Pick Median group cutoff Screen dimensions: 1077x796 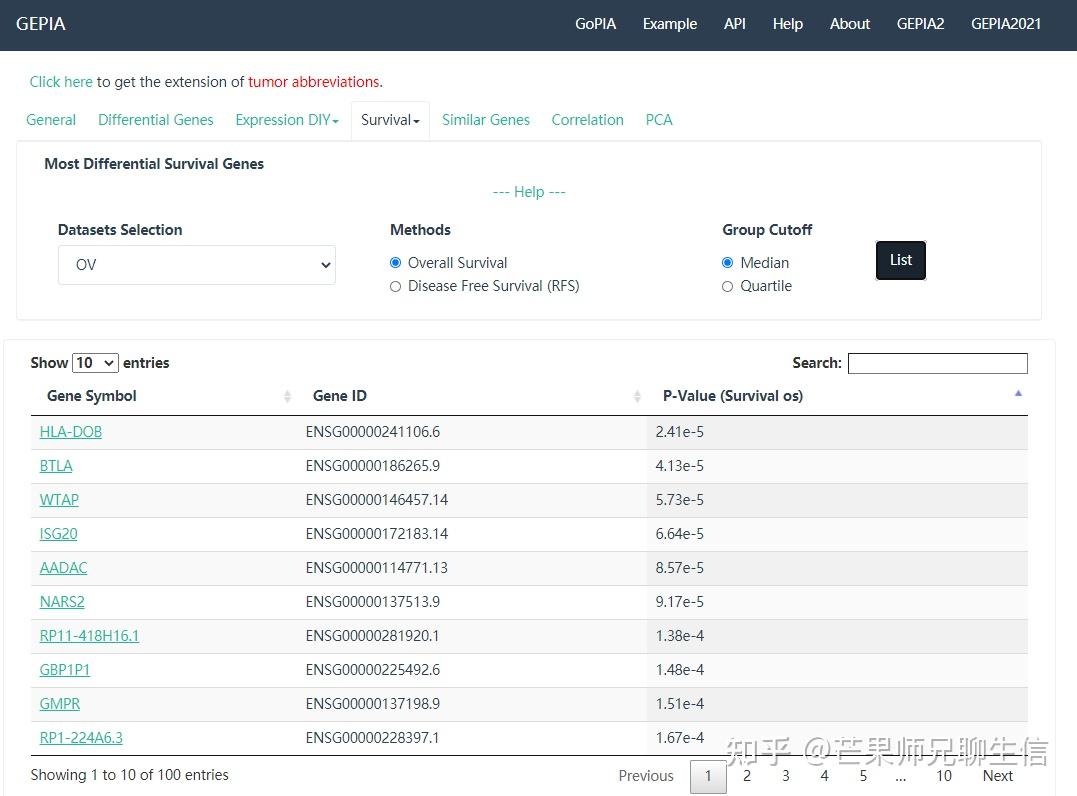pos(728,263)
